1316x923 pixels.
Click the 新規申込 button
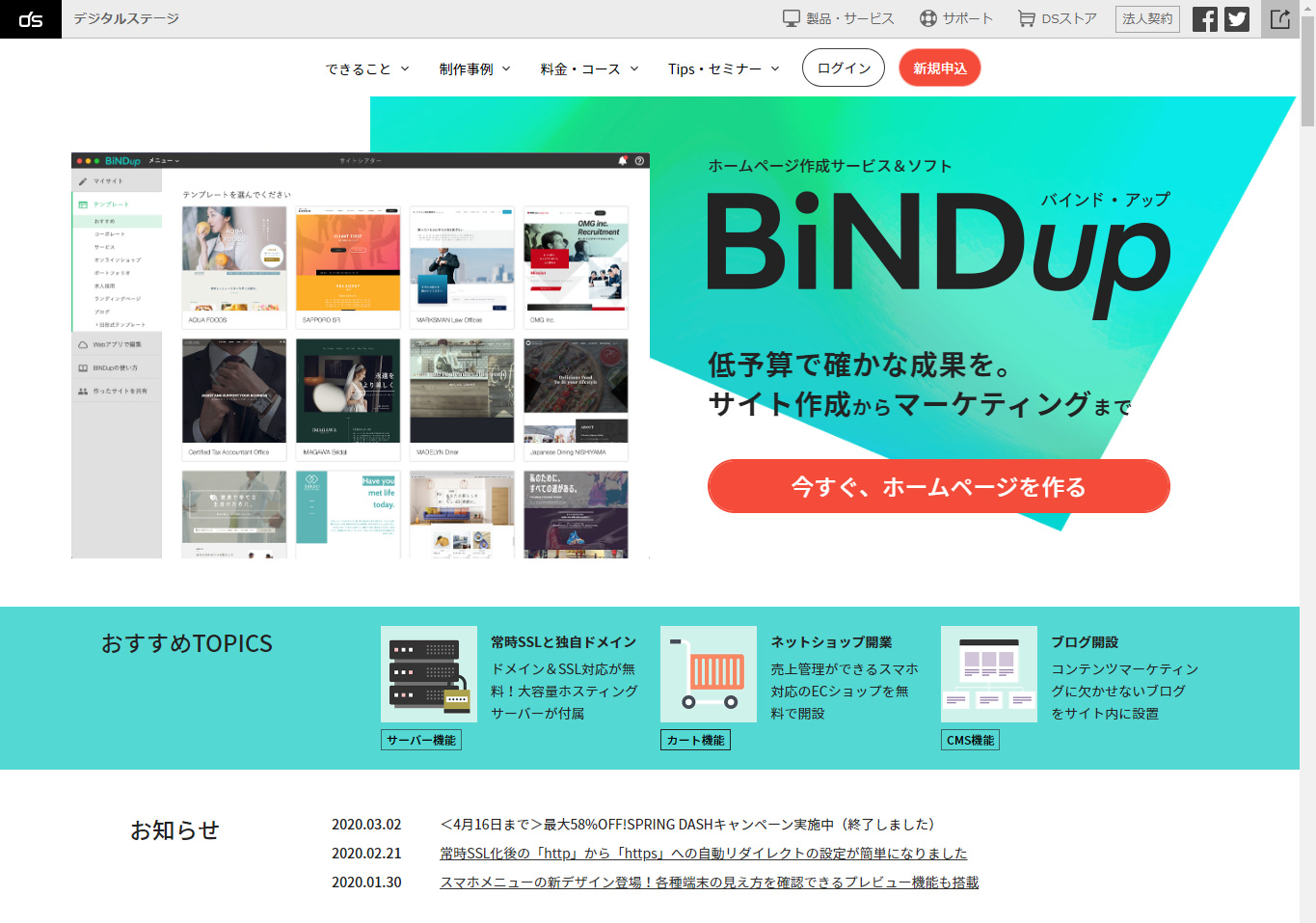click(x=940, y=68)
